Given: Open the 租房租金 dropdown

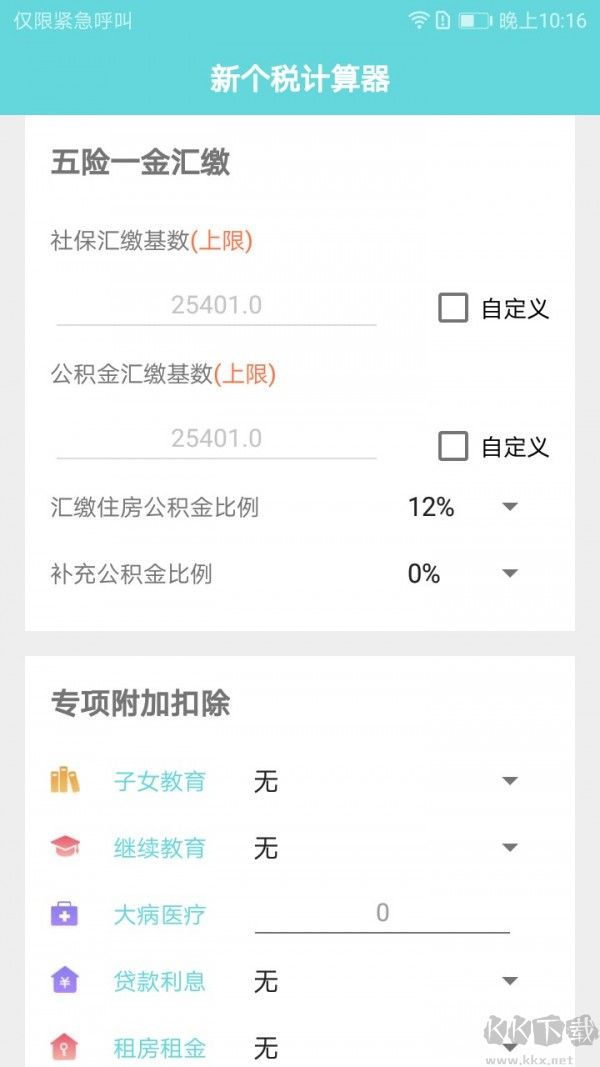Looking at the screenshot, I should (510, 1048).
